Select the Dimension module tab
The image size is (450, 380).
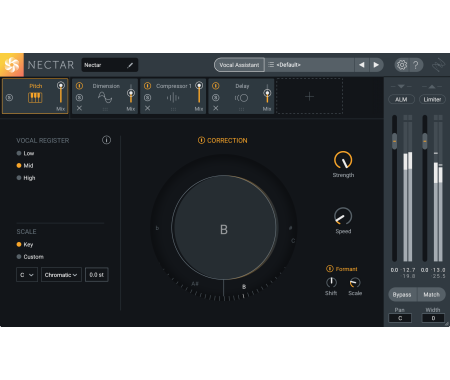click(x=105, y=96)
